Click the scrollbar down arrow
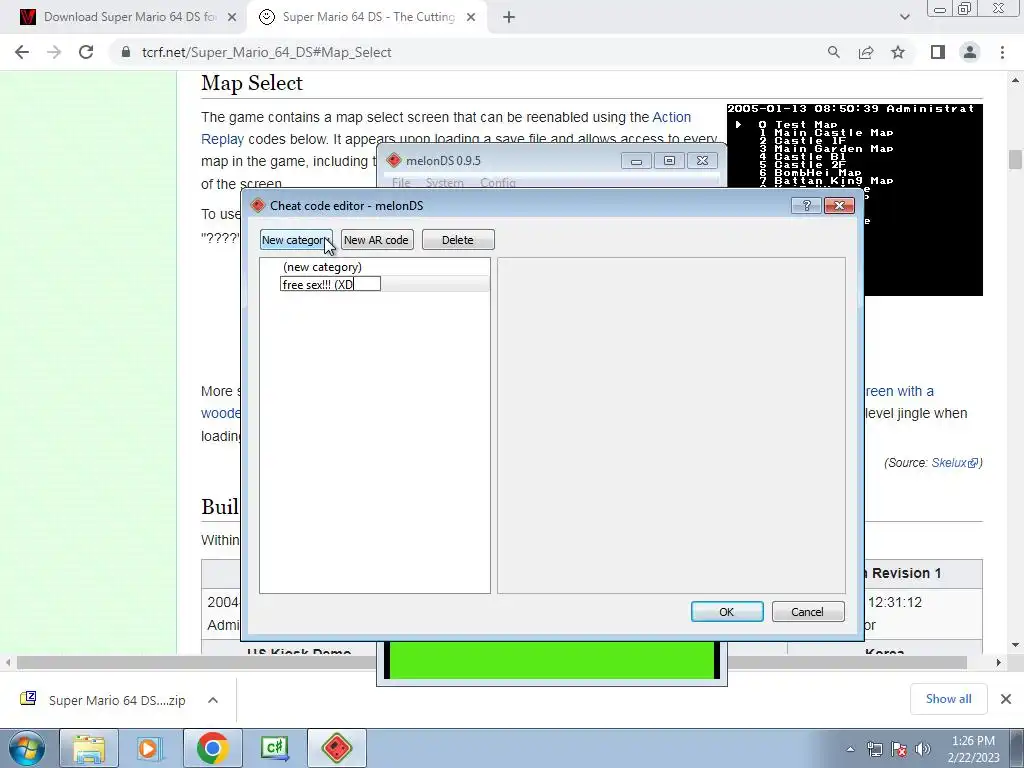 click(x=1015, y=645)
